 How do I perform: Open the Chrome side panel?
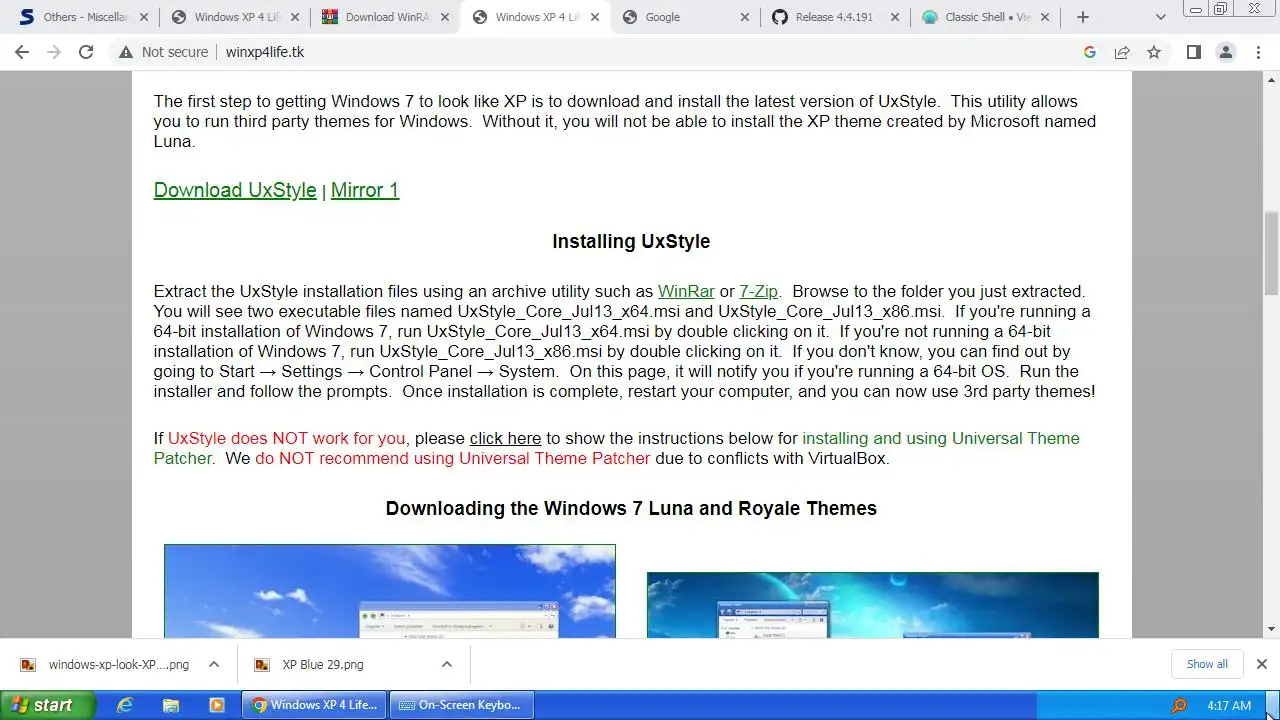tap(1194, 52)
